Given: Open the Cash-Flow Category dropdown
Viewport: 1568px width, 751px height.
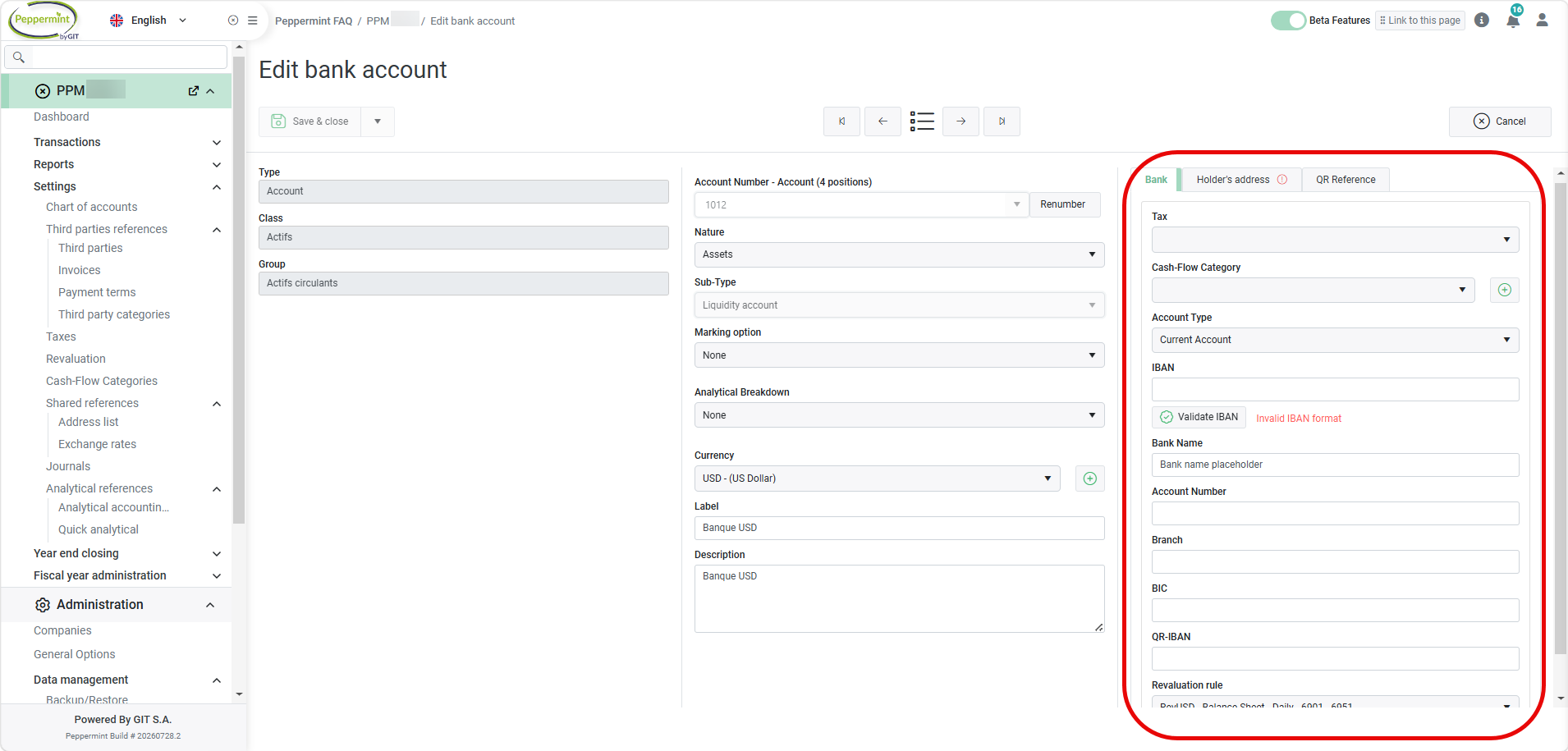Looking at the screenshot, I should pyautogui.click(x=1313, y=290).
